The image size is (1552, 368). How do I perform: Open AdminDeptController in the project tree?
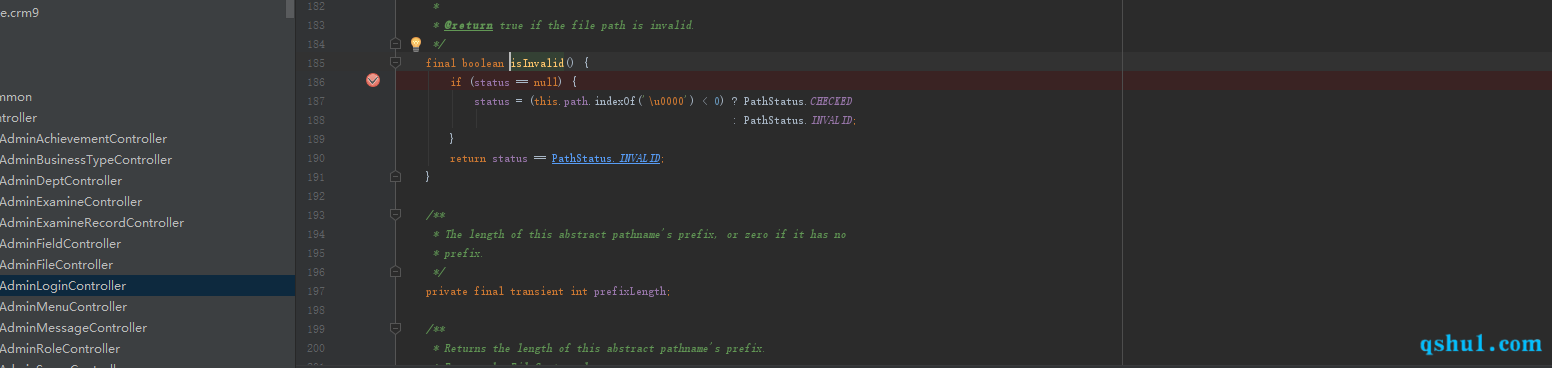tap(61, 181)
